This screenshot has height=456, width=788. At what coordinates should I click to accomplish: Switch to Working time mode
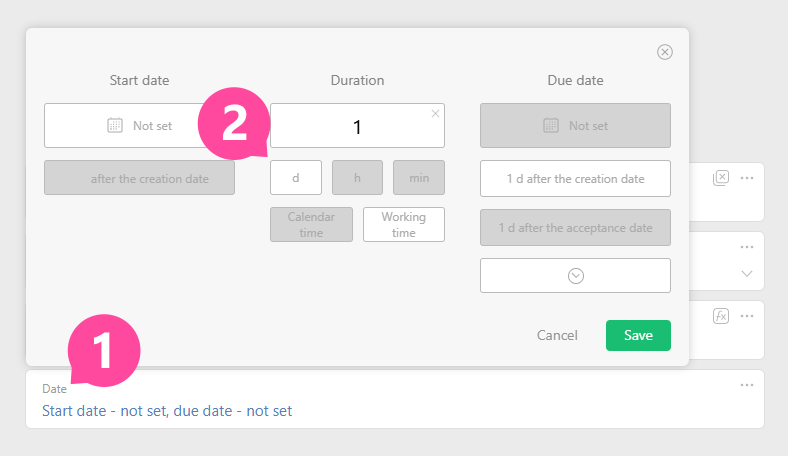click(403, 224)
